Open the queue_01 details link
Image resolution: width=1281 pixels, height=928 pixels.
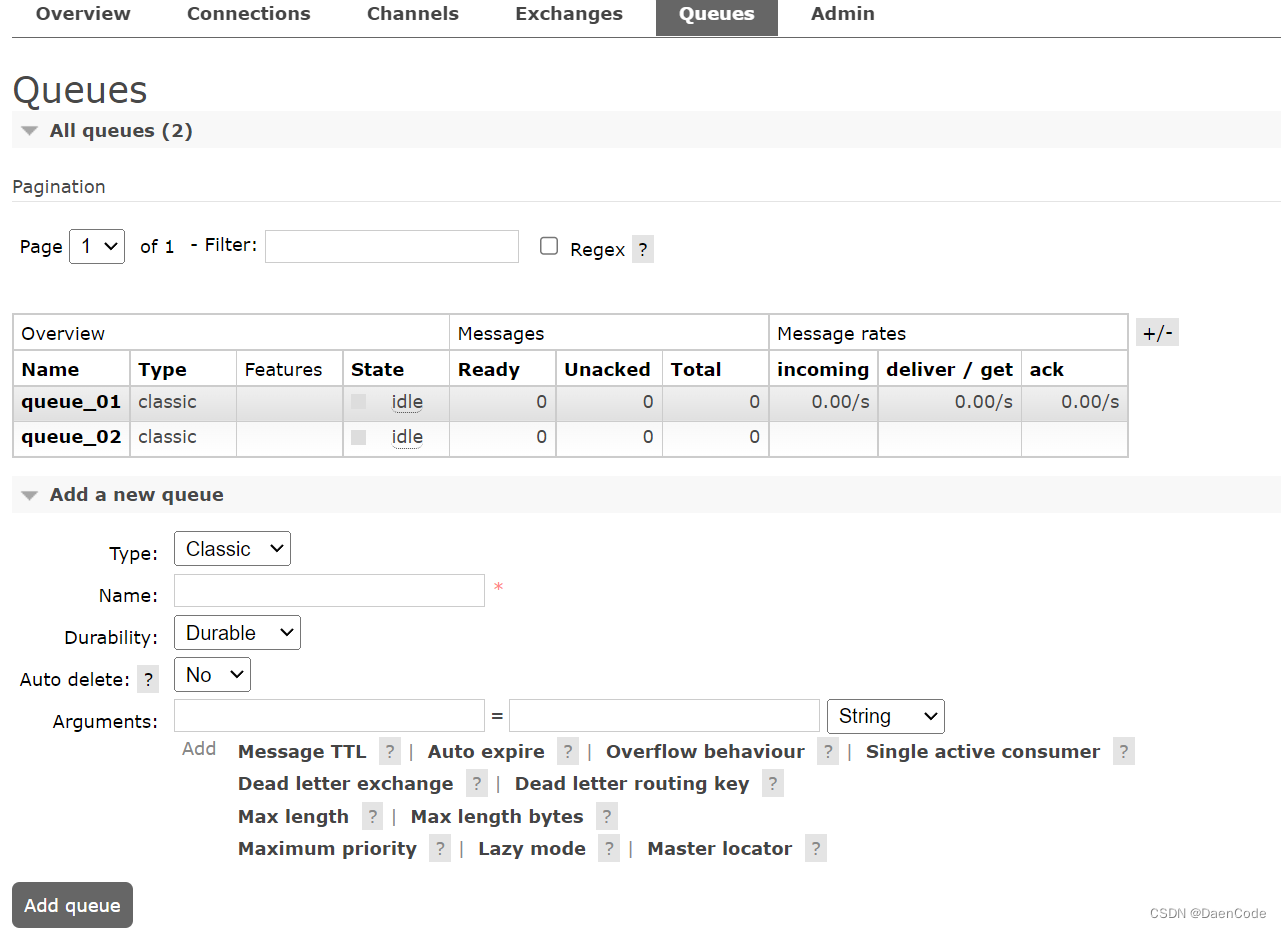pyautogui.click(x=70, y=402)
